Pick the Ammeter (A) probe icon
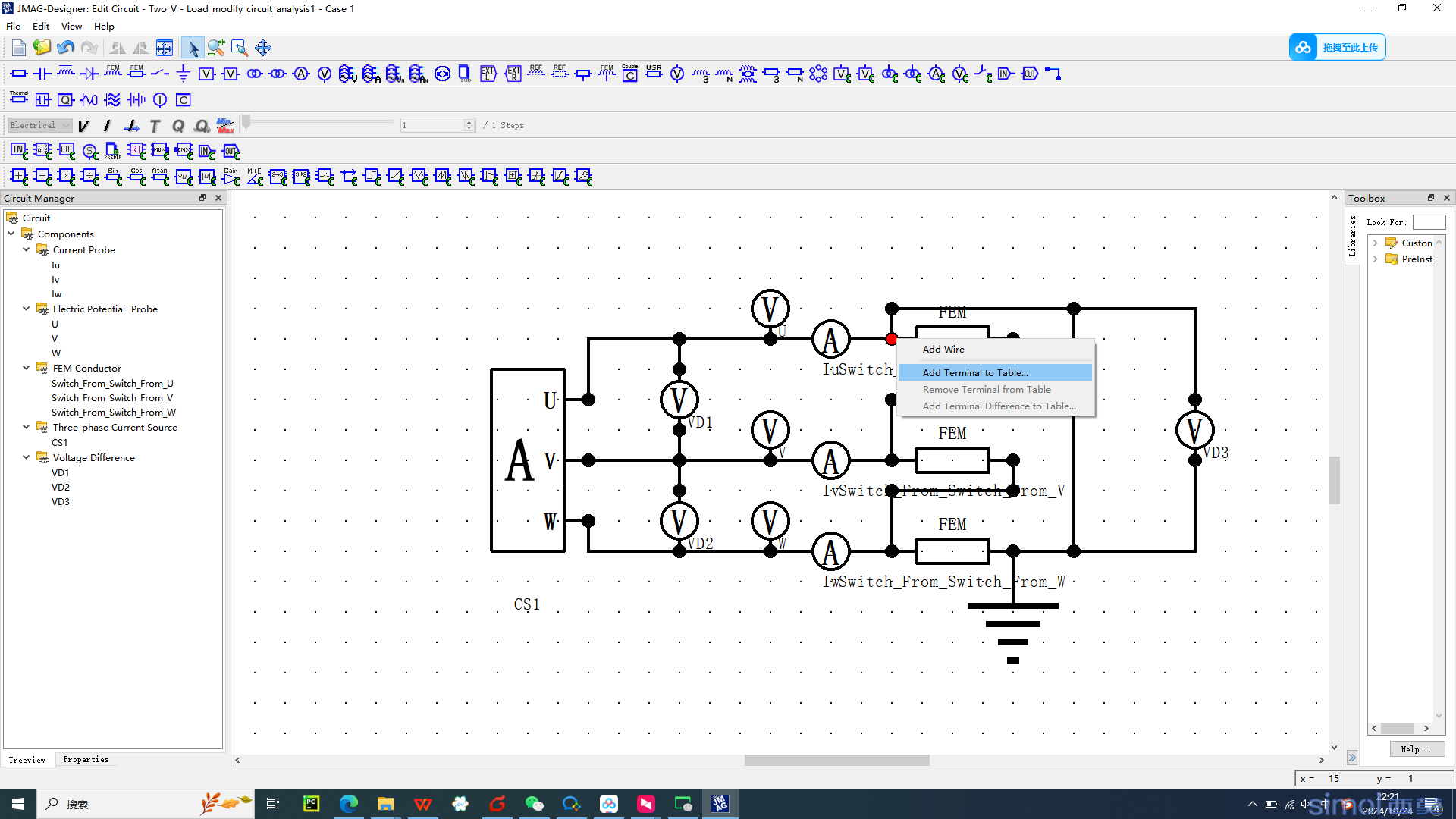Viewport: 1456px width, 819px height. click(x=301, y=74)
